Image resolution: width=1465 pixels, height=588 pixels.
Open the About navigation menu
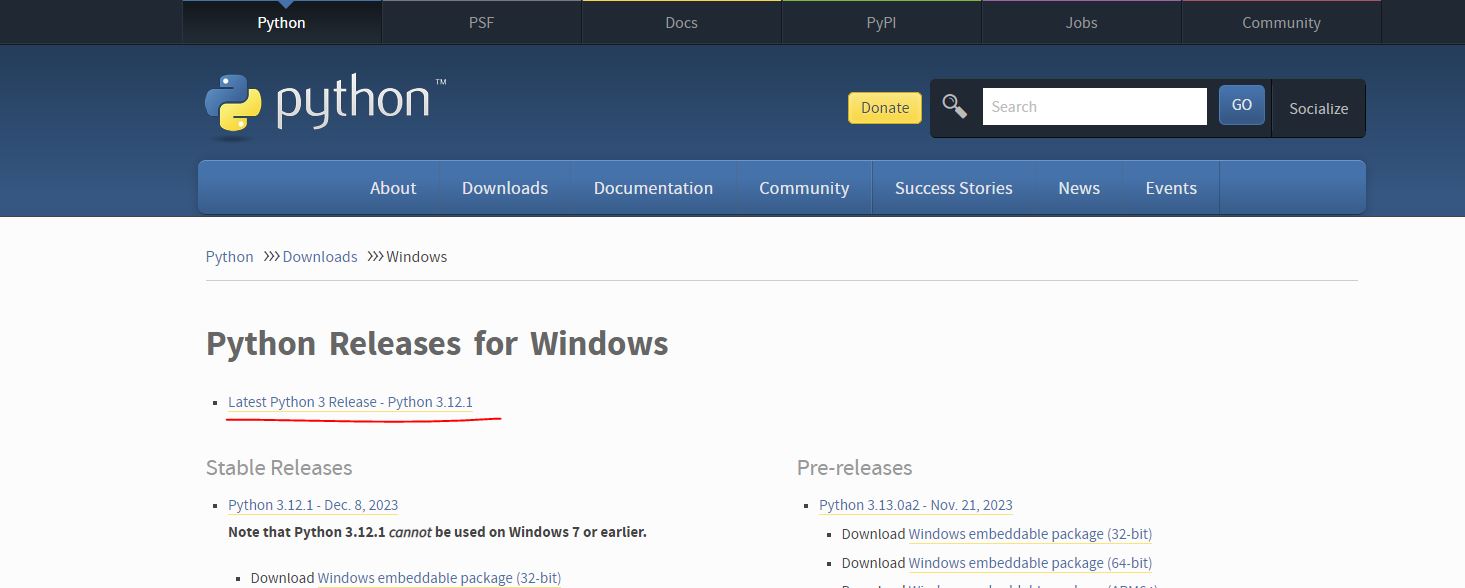(393, 188)
